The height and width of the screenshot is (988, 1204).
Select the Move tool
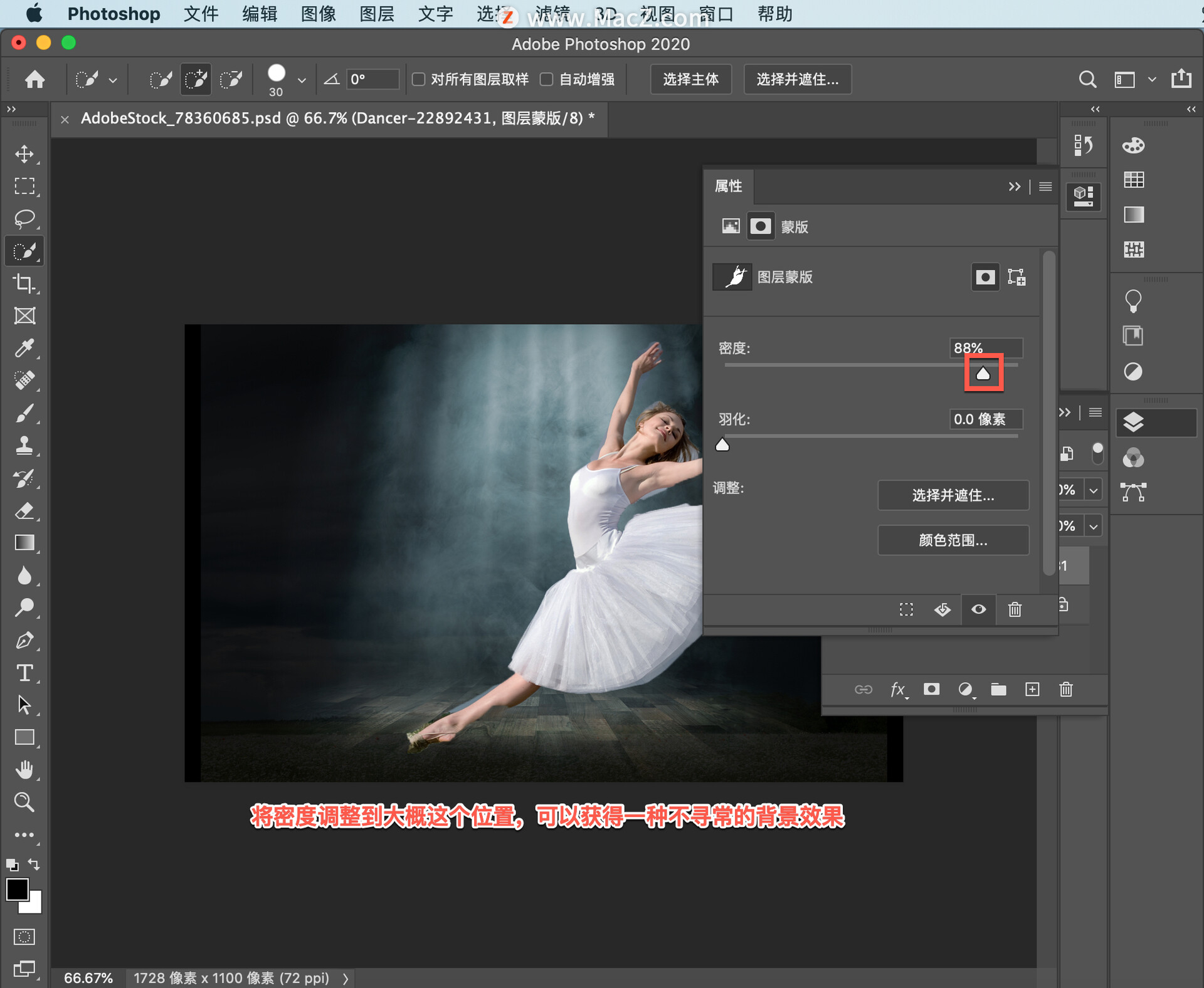pyautogui.click(x=24, y=153)
